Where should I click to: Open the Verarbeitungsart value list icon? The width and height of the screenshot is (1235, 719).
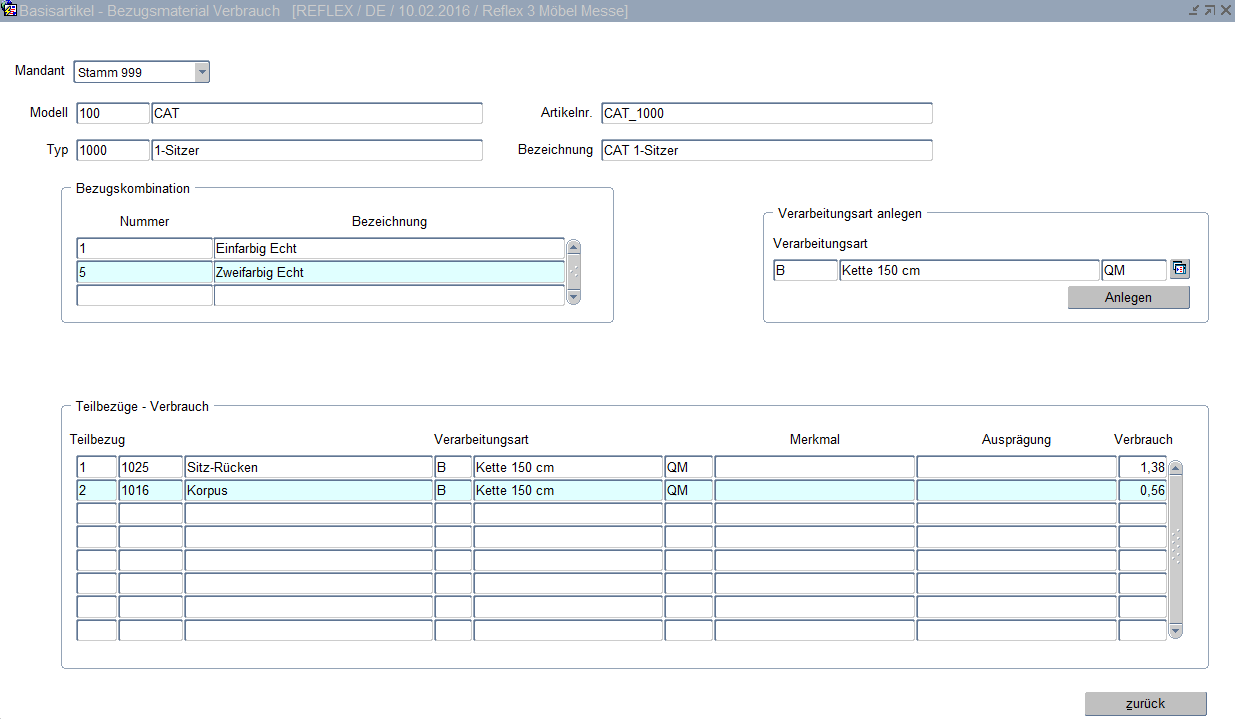coord(1180,269)
